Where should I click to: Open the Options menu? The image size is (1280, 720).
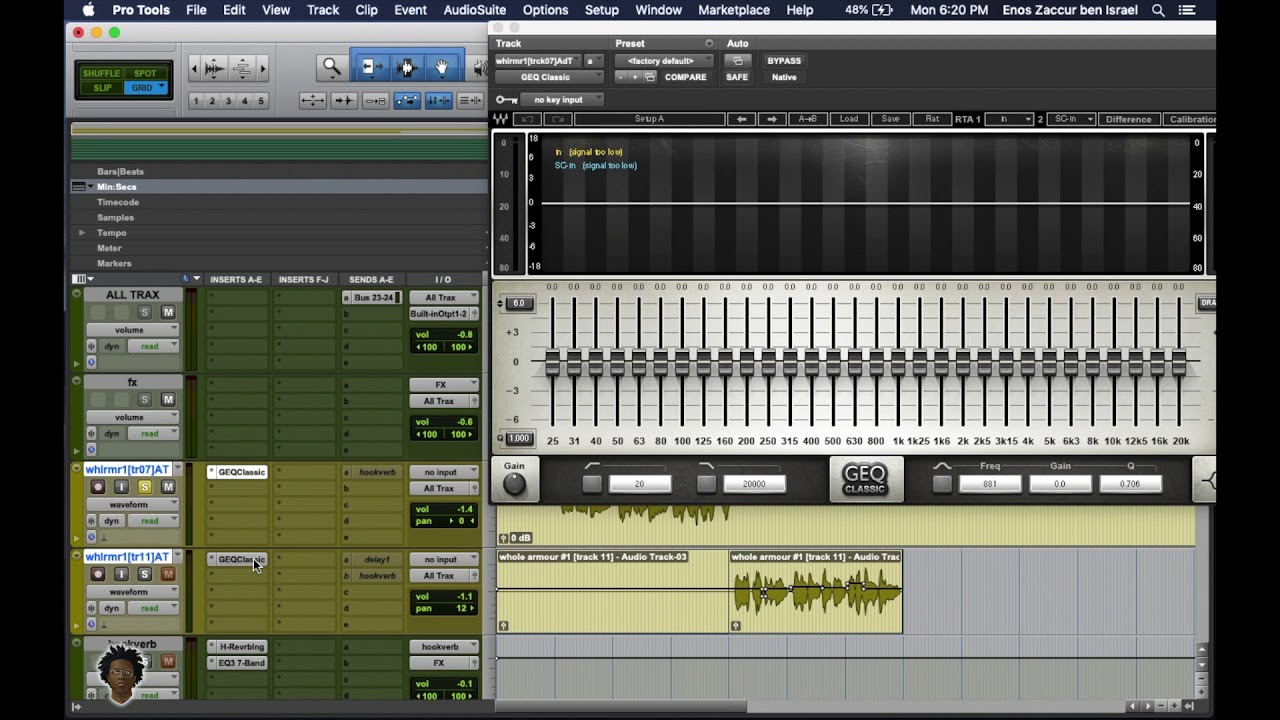click(x=545, y=10)
